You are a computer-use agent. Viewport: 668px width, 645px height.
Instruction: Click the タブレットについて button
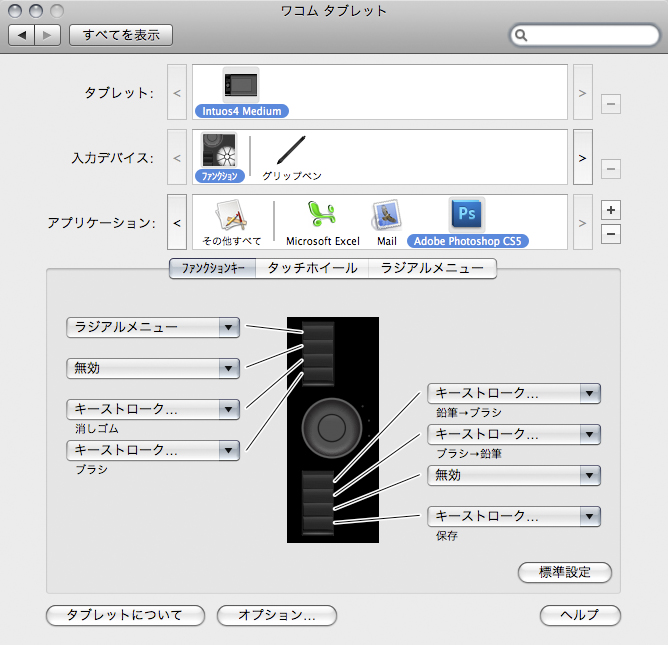click(x=125, y=615)
